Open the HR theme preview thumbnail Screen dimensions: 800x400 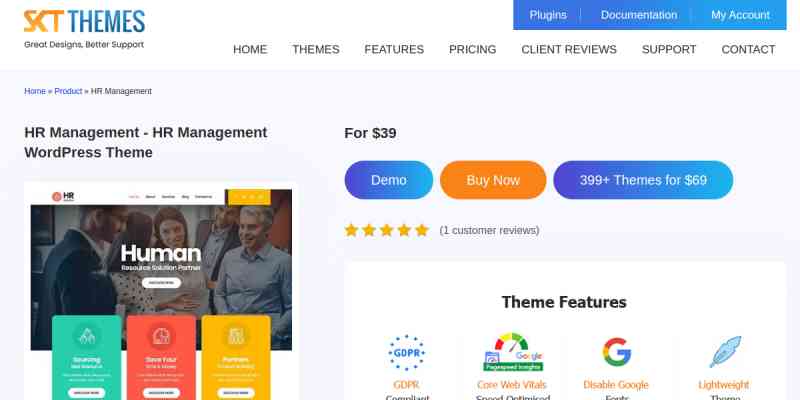pos(161,290)
